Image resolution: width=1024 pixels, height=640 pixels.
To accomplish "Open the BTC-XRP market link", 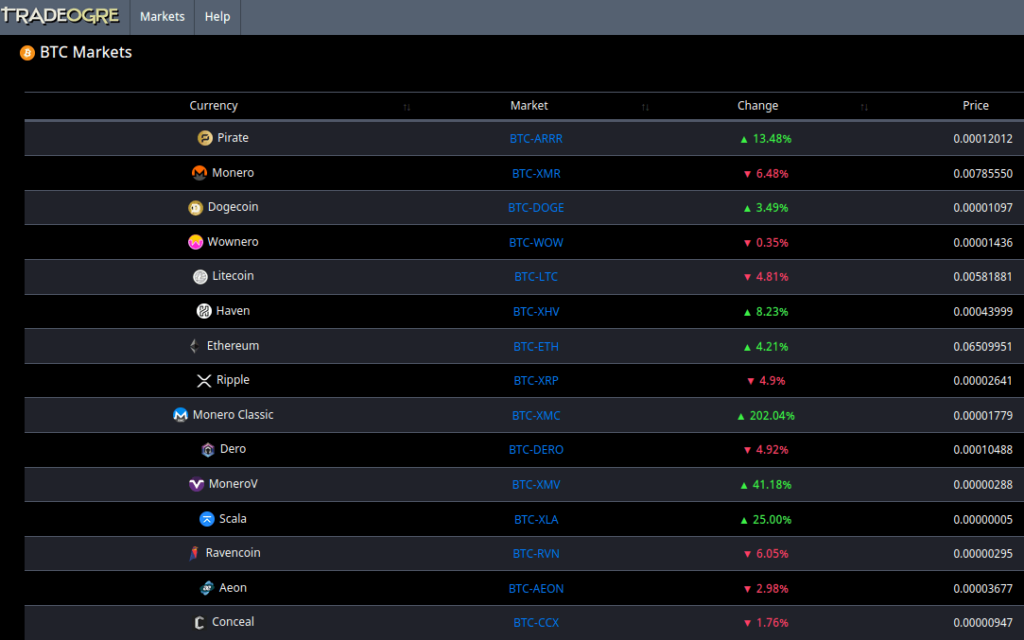I will coord(536,381).
